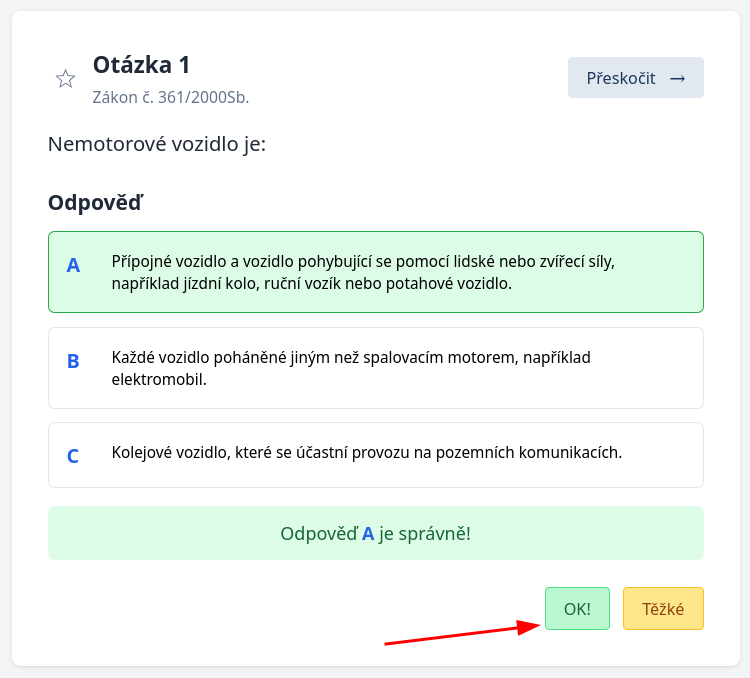
Task: Click the right arrow in Přeskočit button
Action: tap(677, 78)
